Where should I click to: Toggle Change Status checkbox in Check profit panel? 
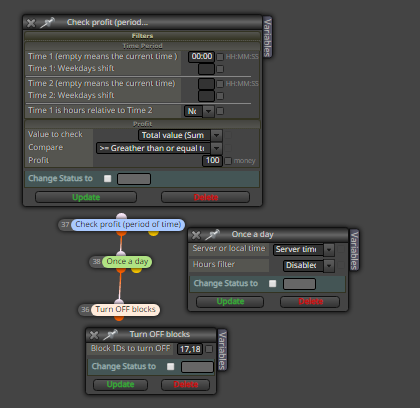tap(107, 179)
